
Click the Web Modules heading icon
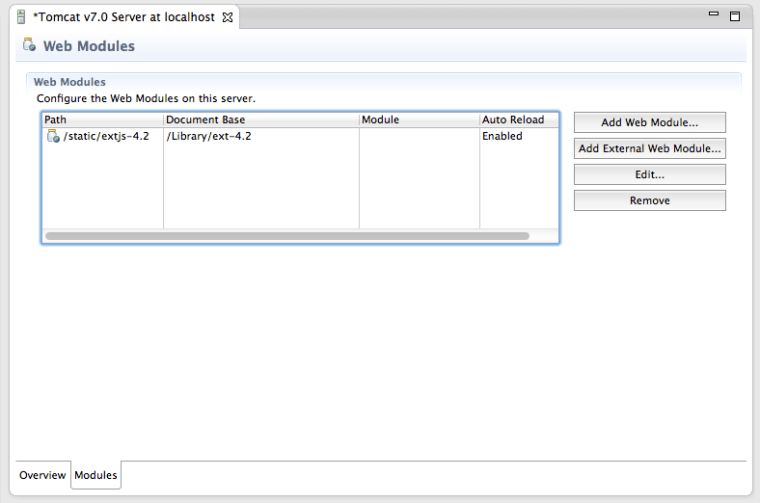[29, 46]
